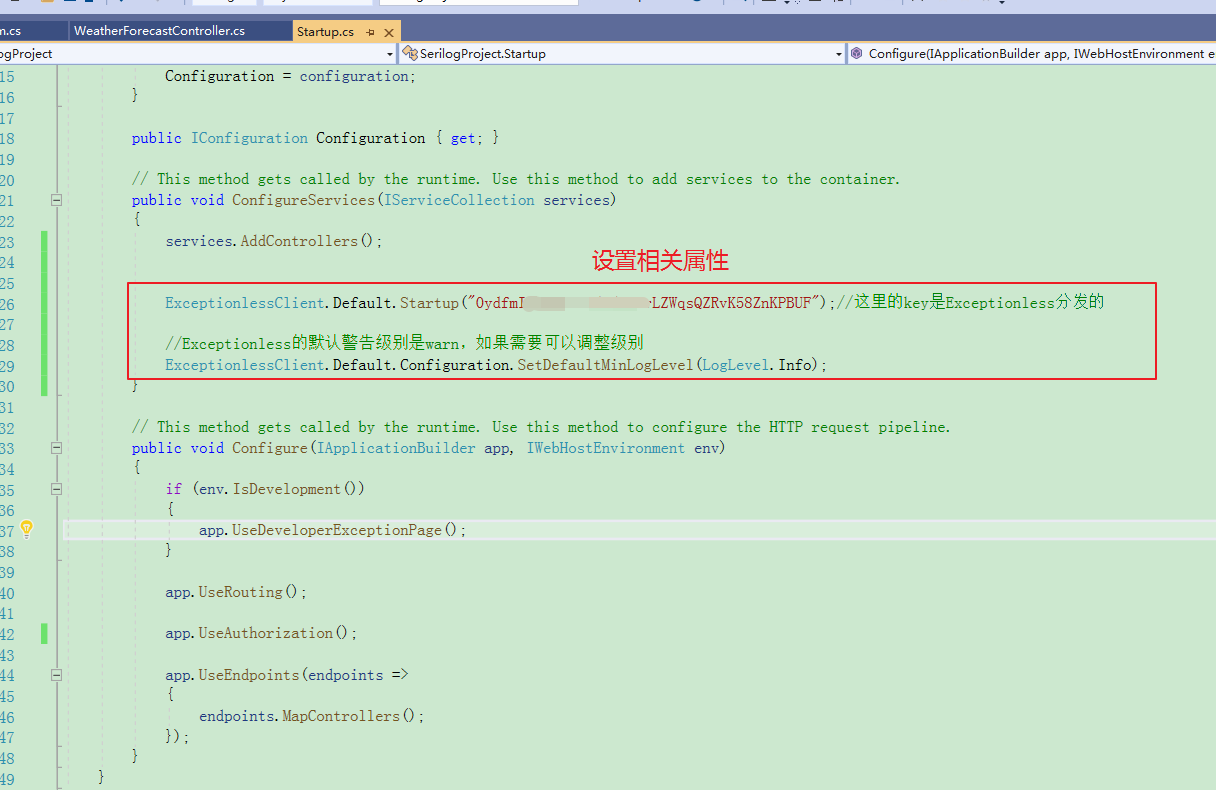Collapse the Configure method at line 33

tap(56, 447)
